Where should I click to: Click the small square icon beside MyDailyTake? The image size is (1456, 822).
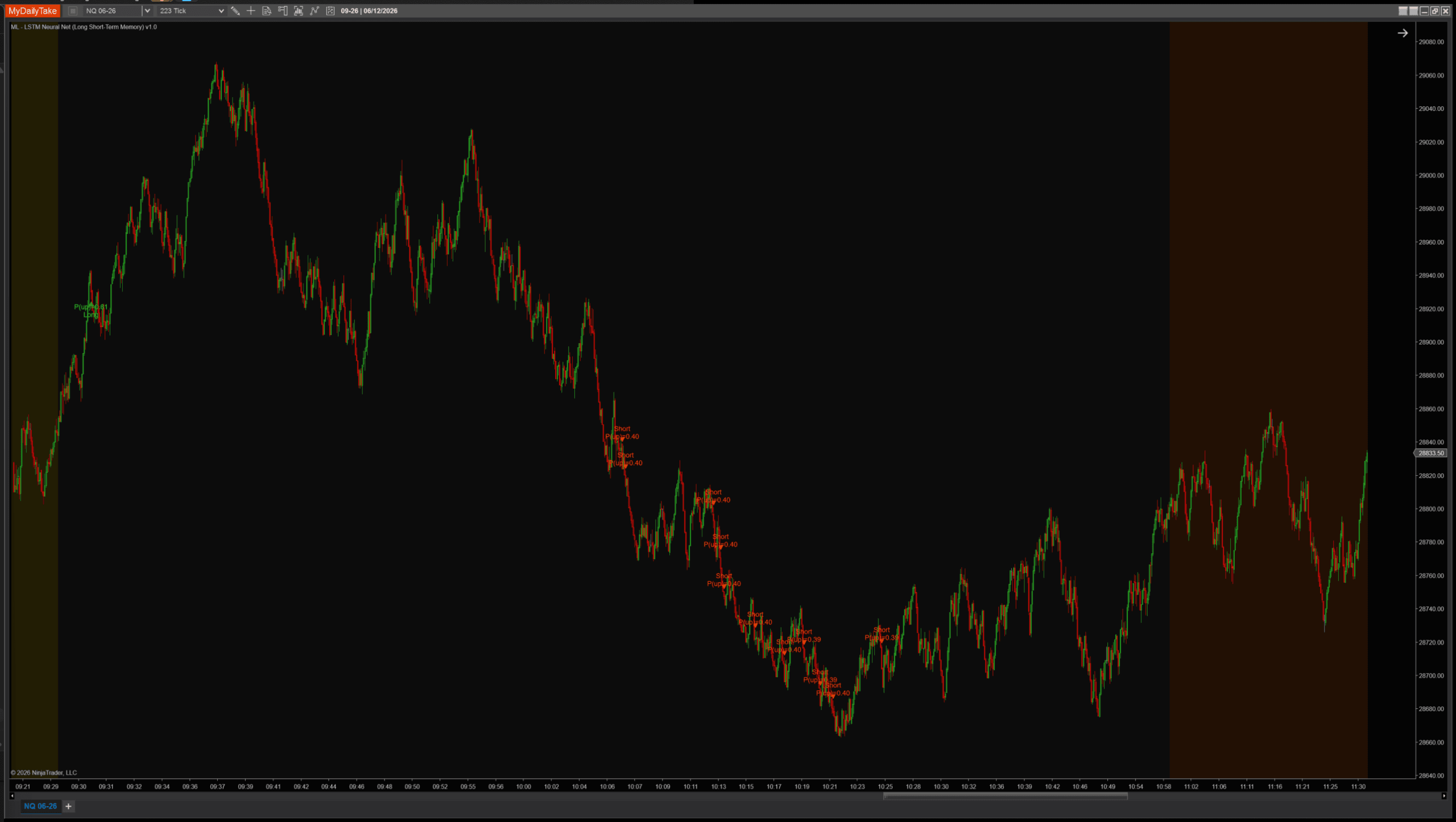point(73,11)
